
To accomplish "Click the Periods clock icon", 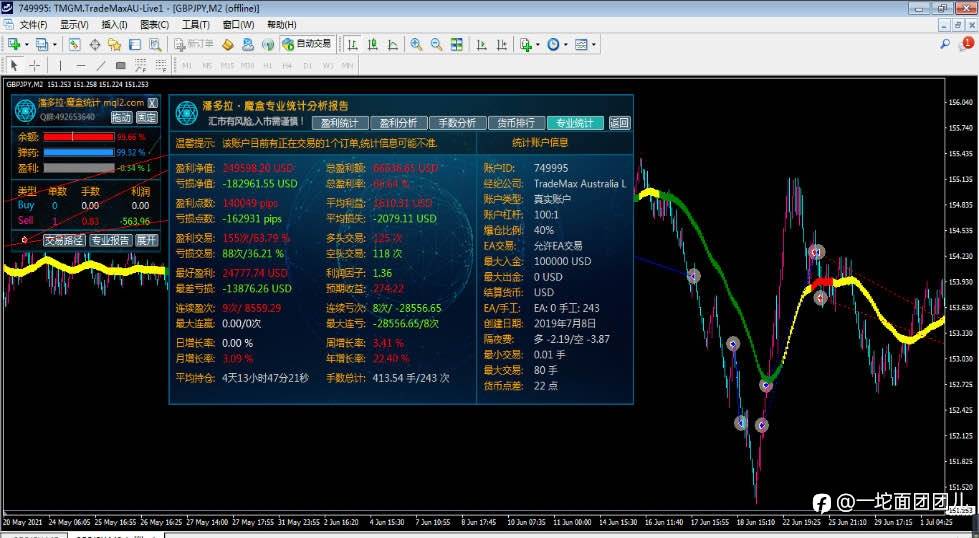I will 553,44.
